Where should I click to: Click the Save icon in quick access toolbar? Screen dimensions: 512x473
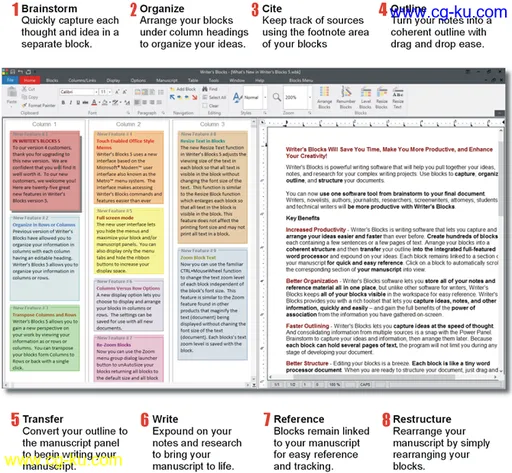click(12, 72)
